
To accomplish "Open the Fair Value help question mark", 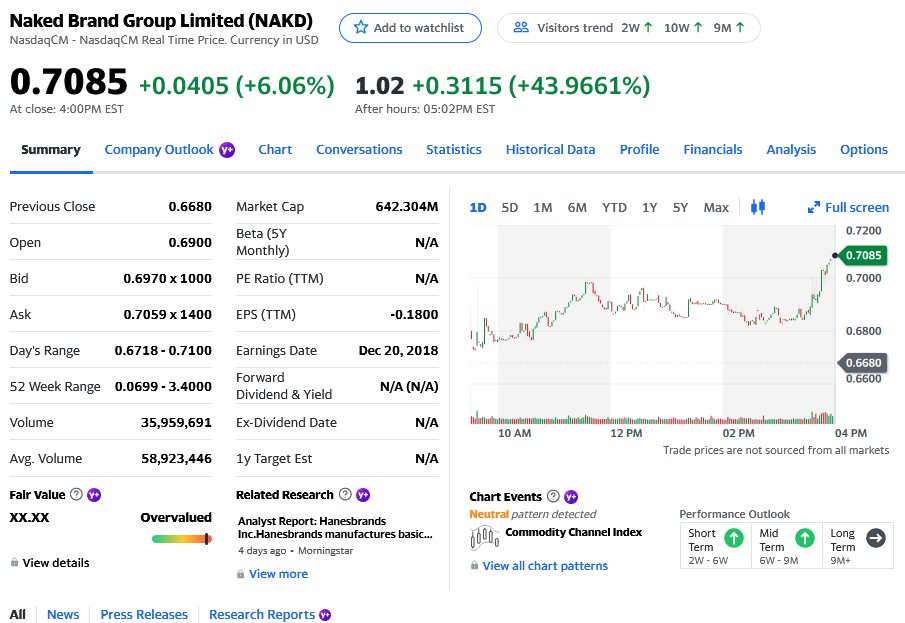I will click(x=76, y=494).
